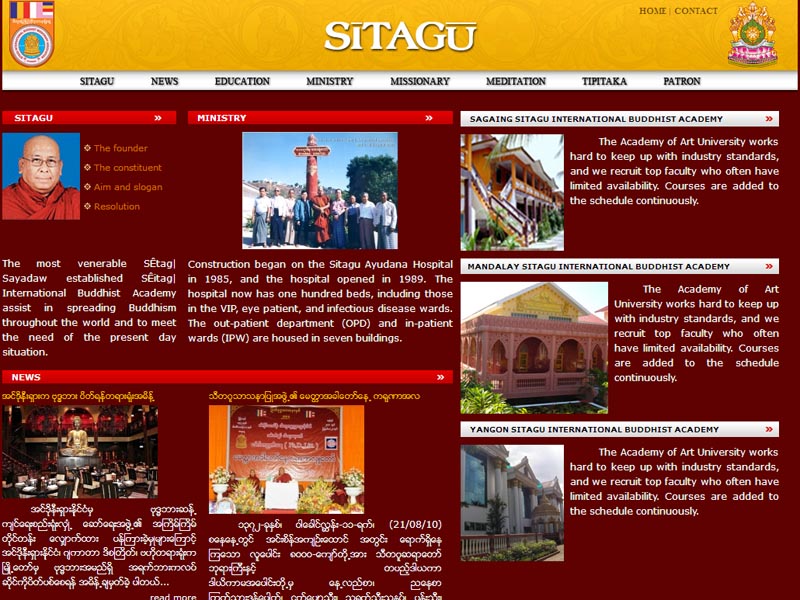The image size is (800, 600).
Task: Open the Mandalay Academy pink building photo
Action: tap(534, 348)
